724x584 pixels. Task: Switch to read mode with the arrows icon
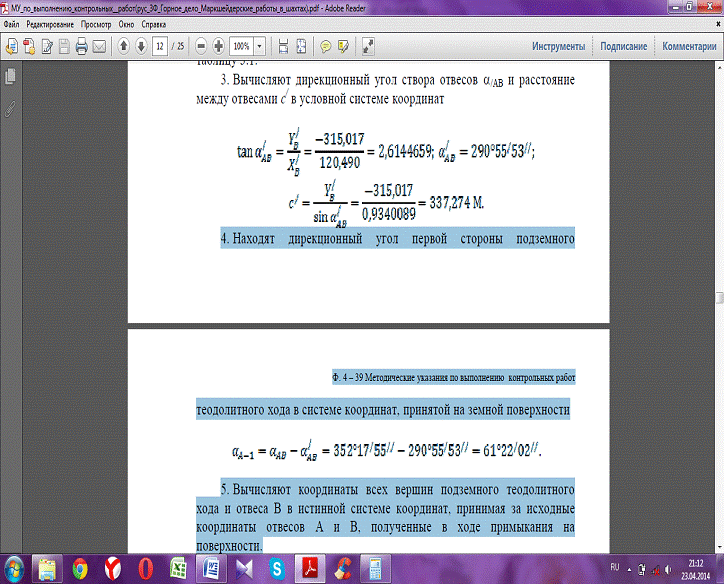[x=368, y=46]
